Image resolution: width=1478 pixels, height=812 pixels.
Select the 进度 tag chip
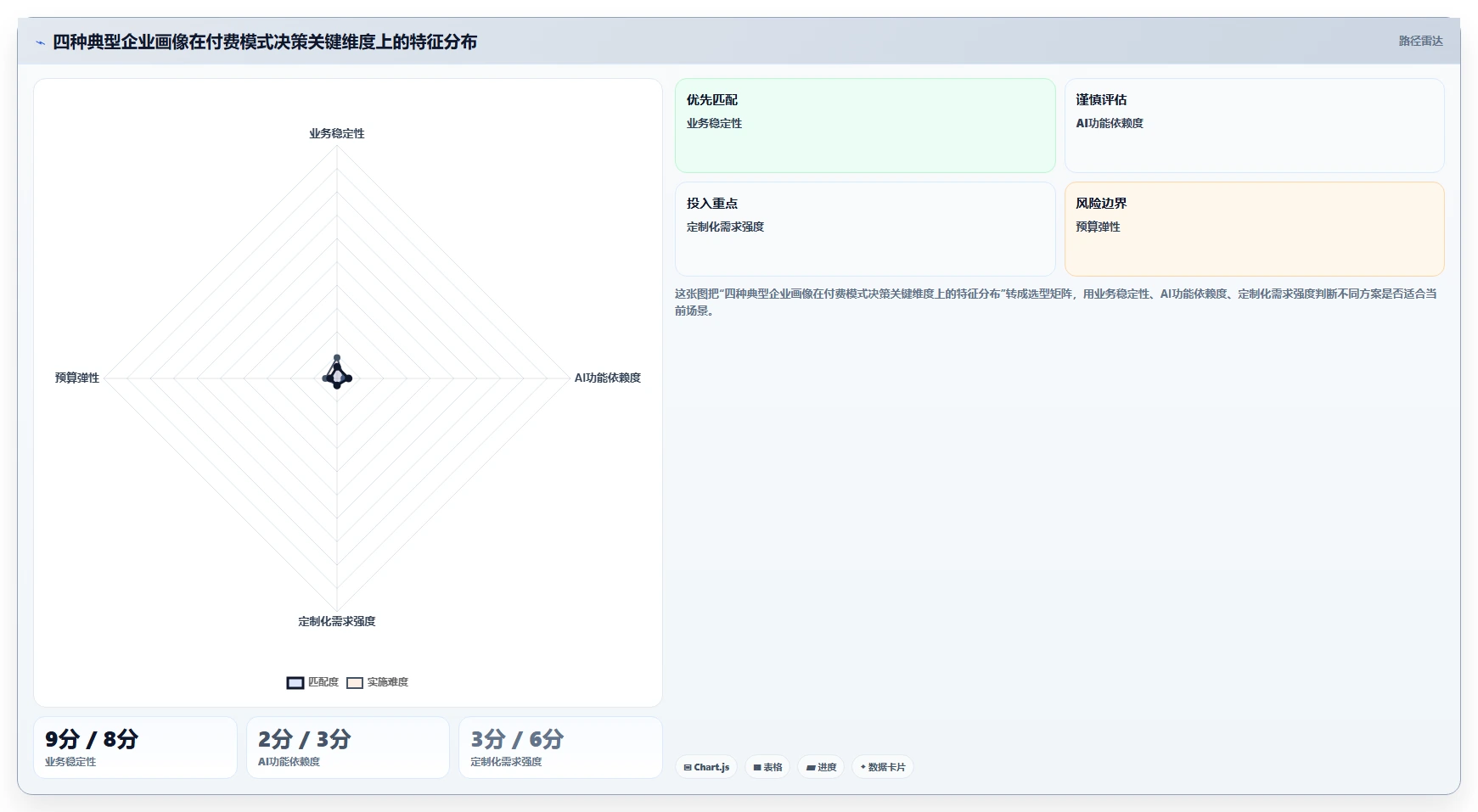[821, 767]
